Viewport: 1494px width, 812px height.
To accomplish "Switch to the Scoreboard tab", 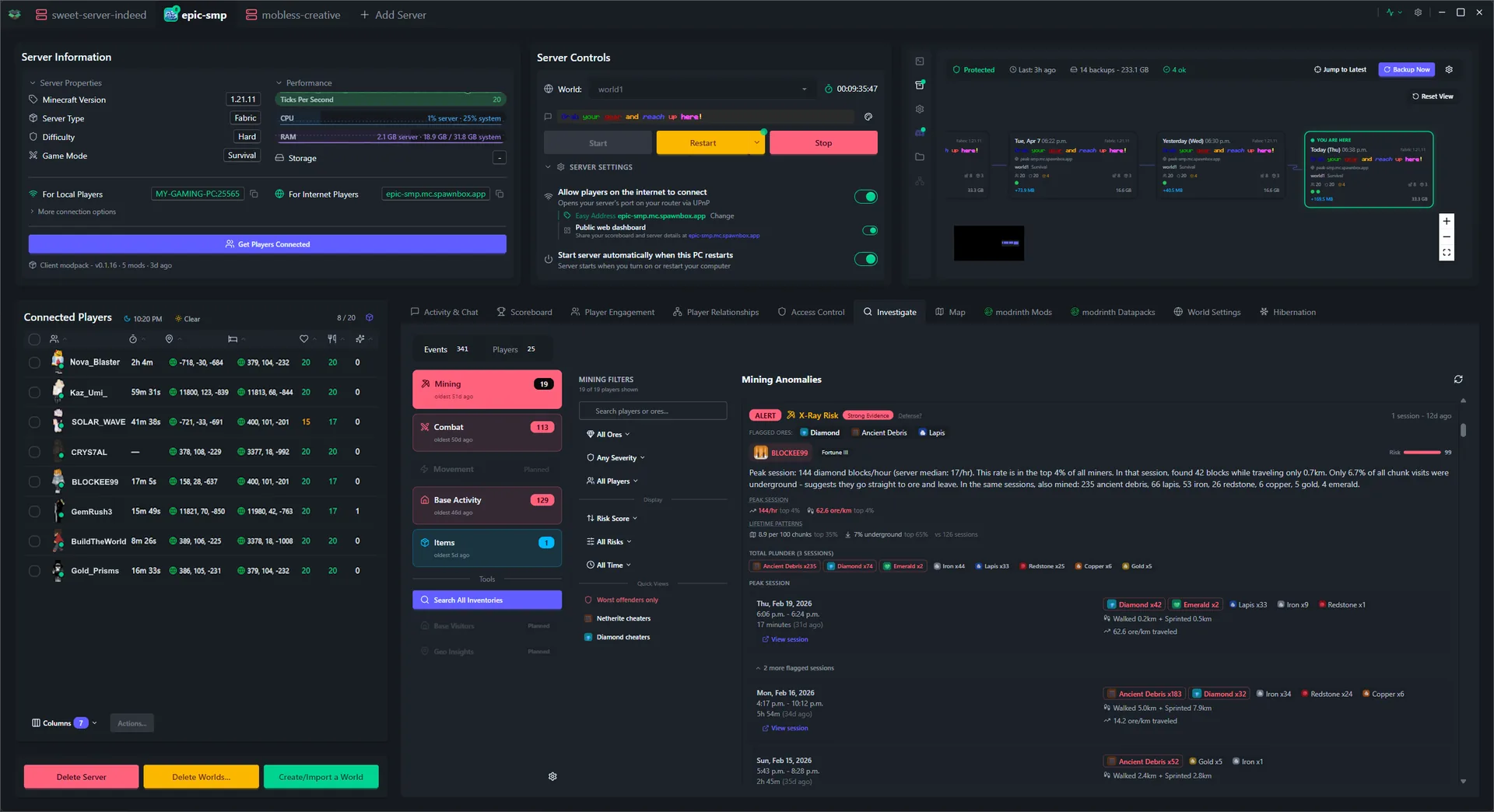I will (x=524, y=312).
